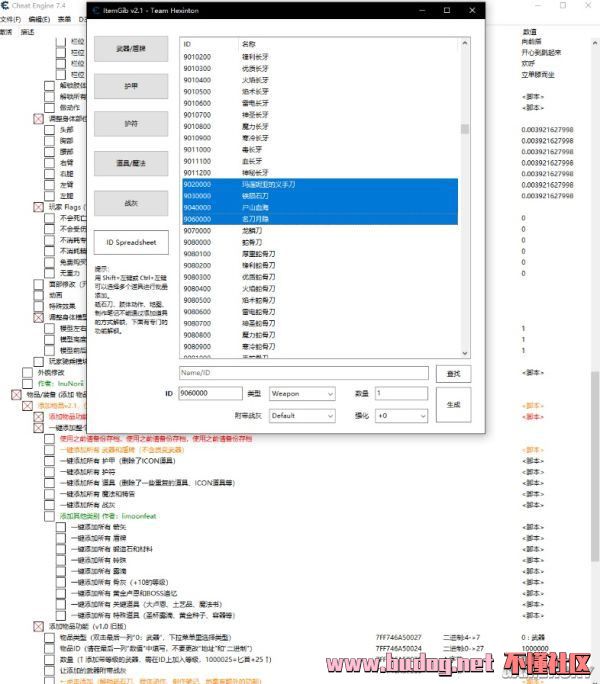Toggle the crossed 玩家 Flags checkbox
This screenshot has width=600, height=684.
click(38, 207)
